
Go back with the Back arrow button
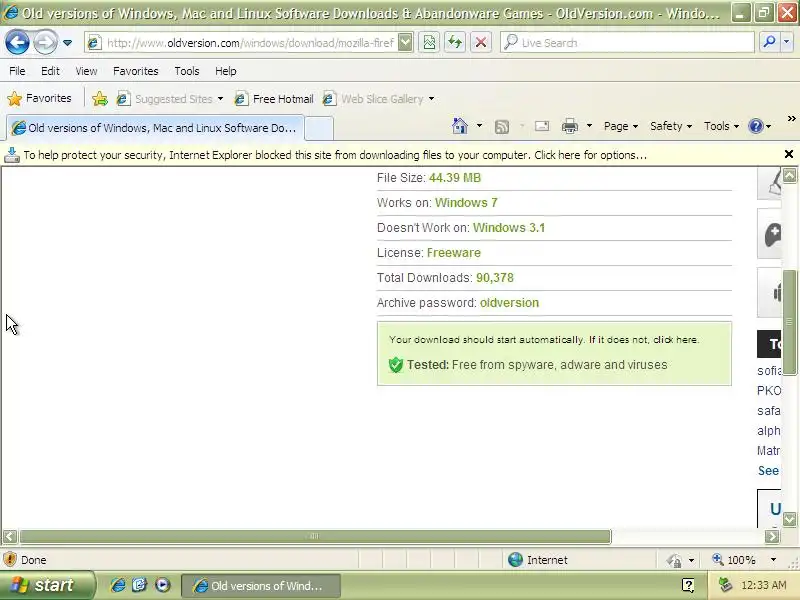(x=17, y=42)
